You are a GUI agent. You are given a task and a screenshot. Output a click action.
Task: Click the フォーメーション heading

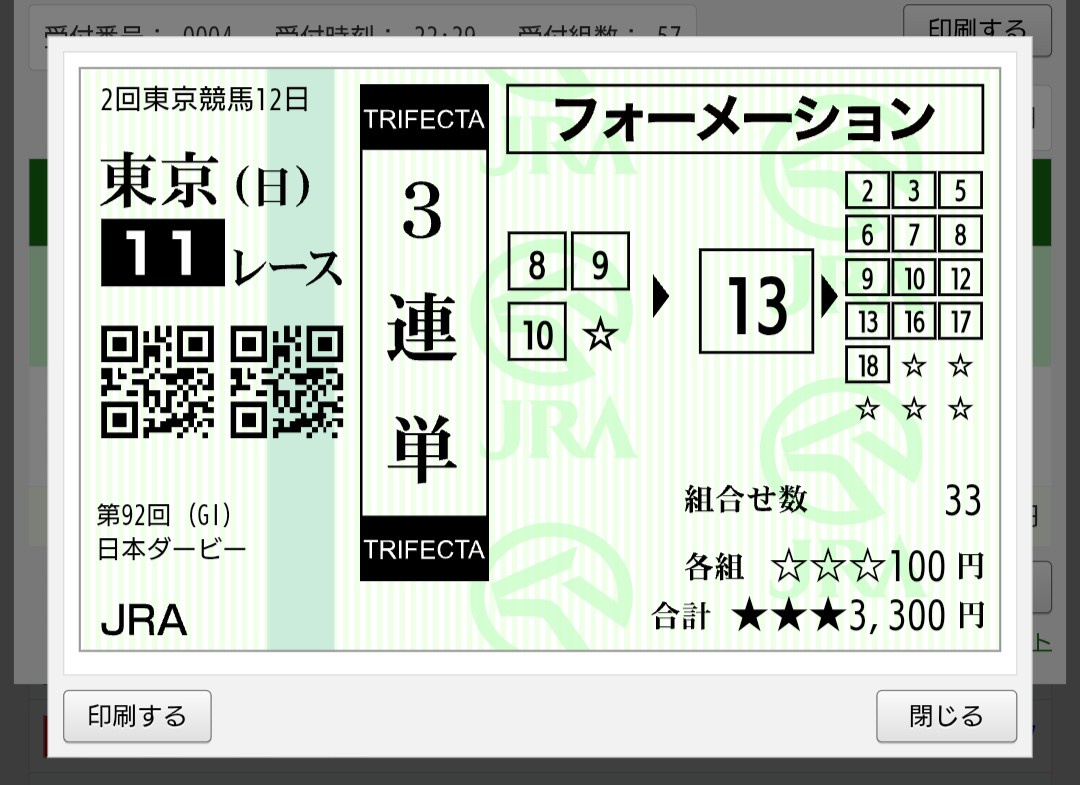745,119
